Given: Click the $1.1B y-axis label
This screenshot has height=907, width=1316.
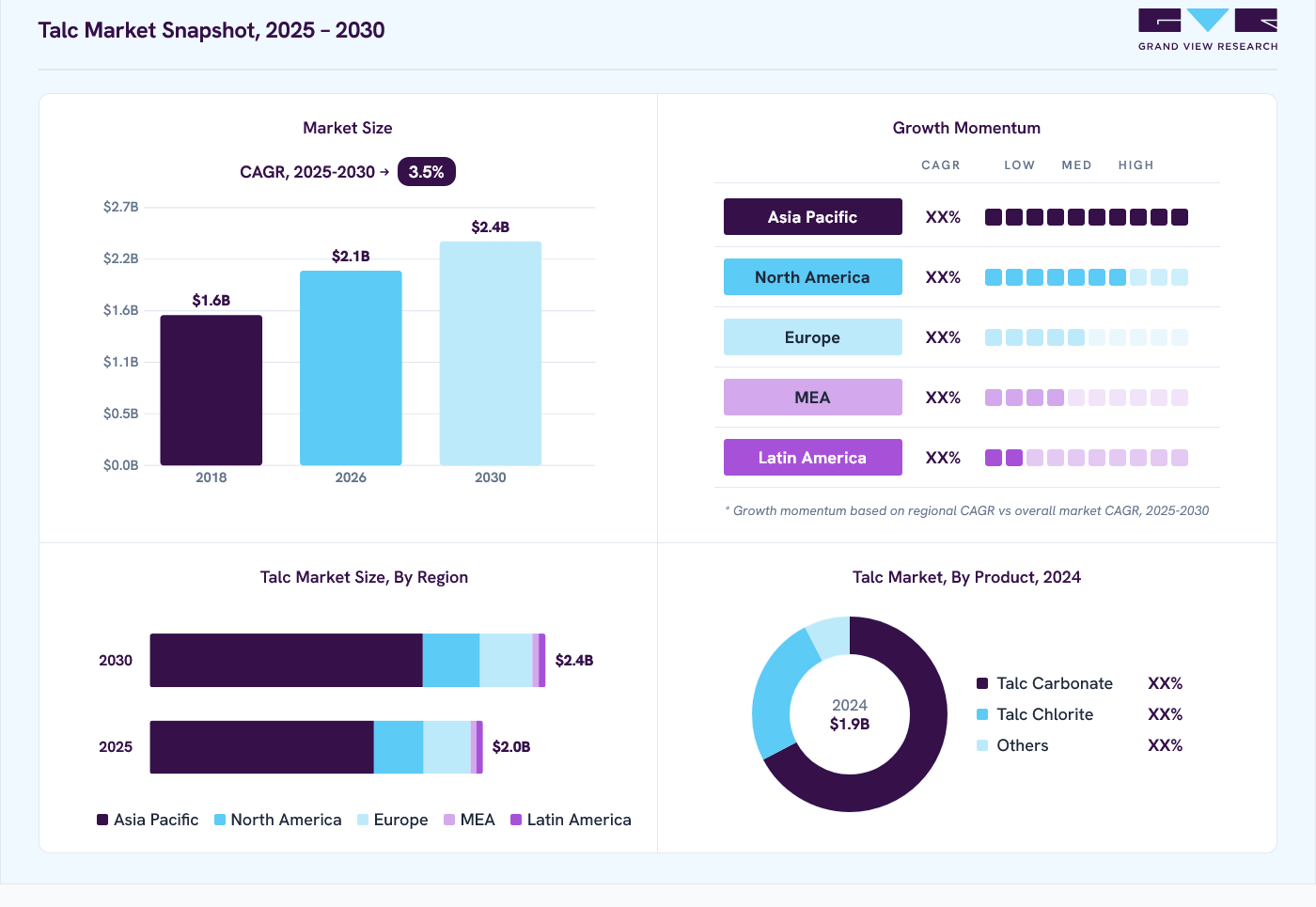Looking at the screenshot, I should pos(121,362).
